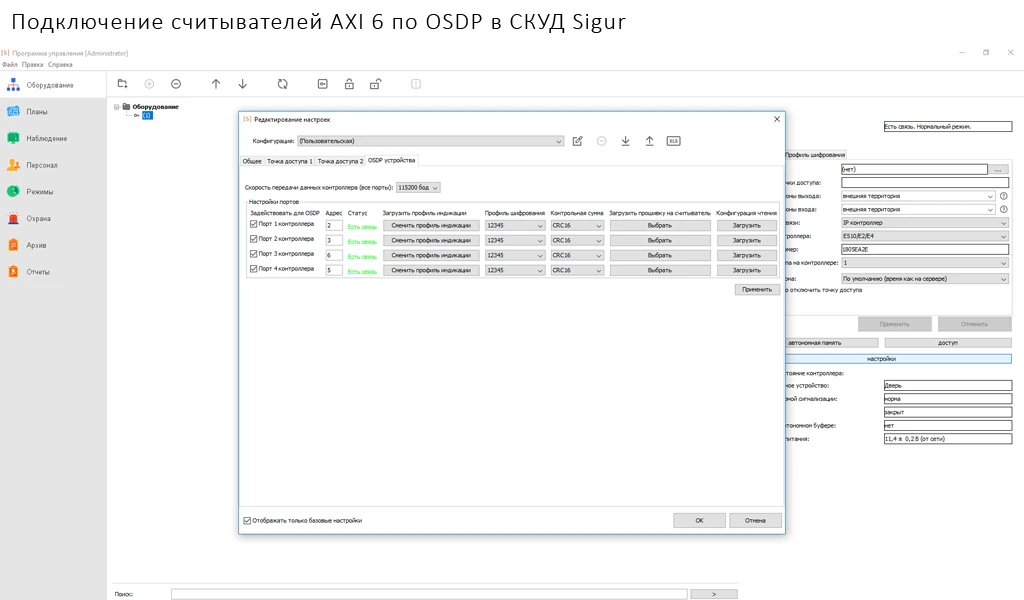
Task: Click the XLS export icon
Action: pos(673,141)
